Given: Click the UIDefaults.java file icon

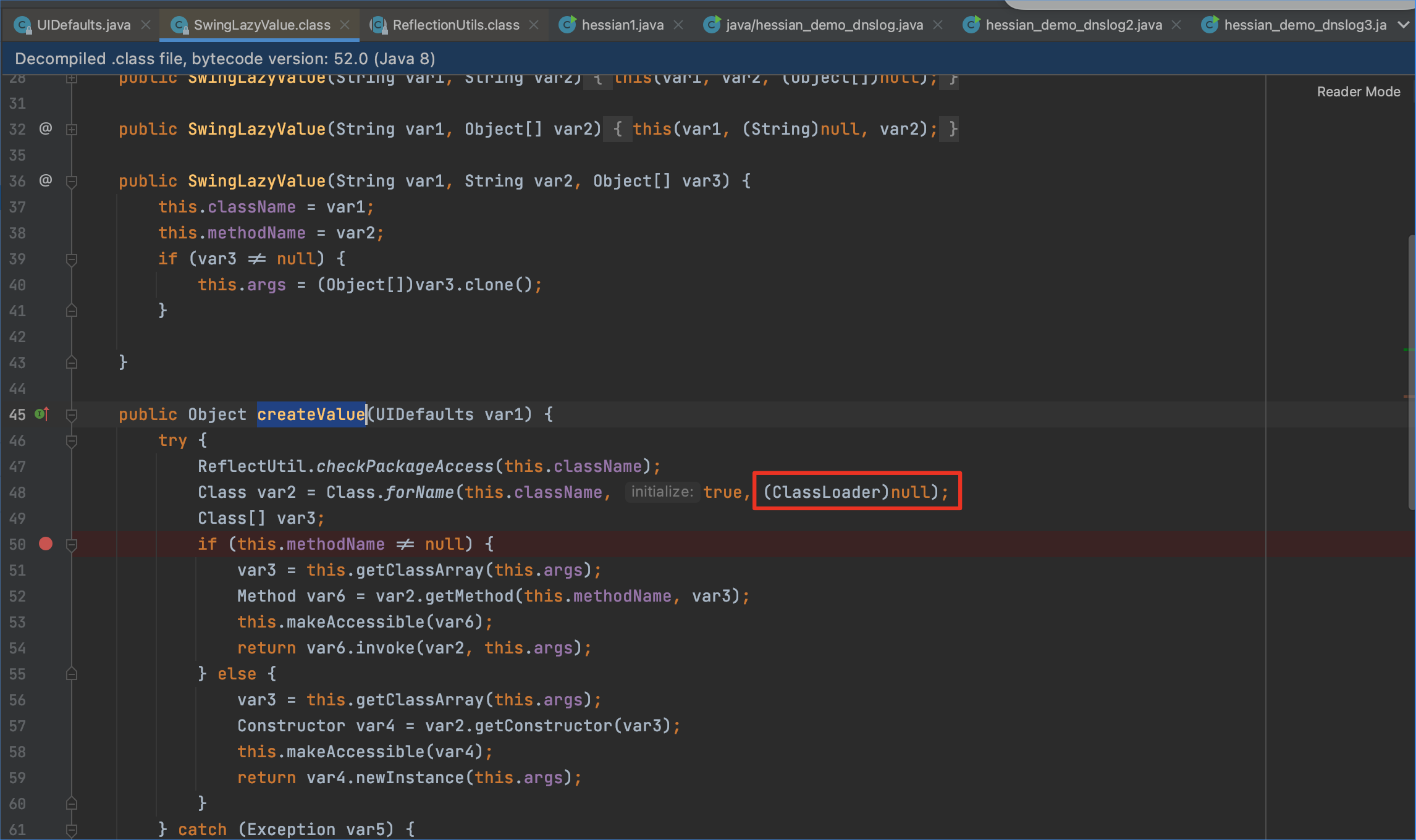Looking at the screenshot, I should click(22, 25).
